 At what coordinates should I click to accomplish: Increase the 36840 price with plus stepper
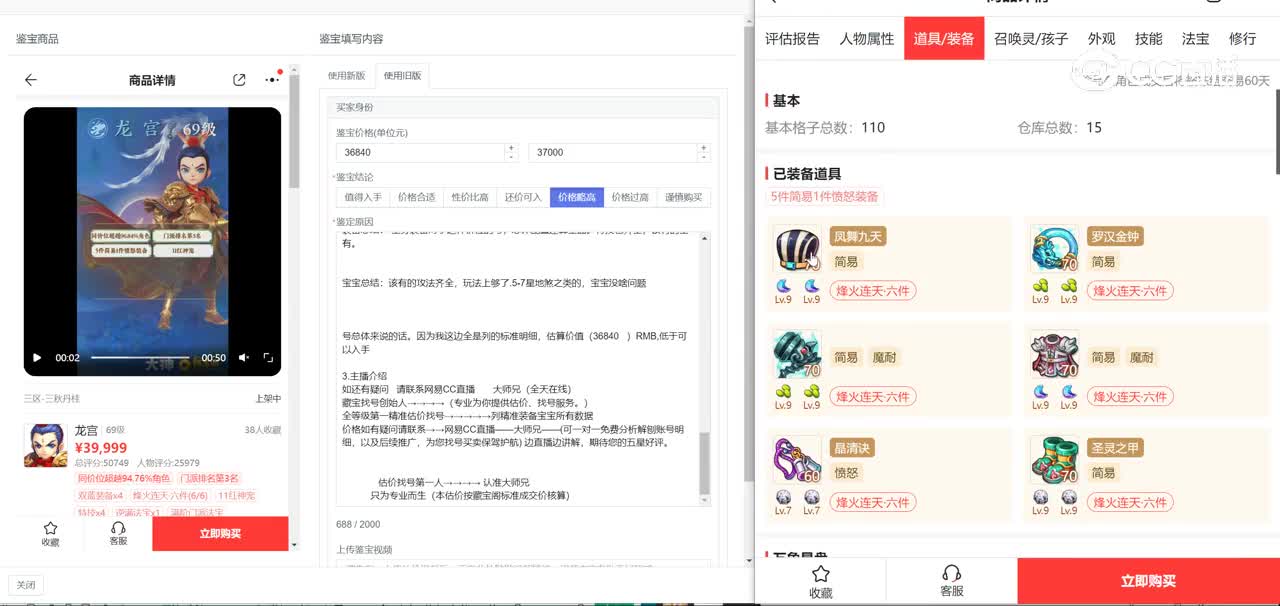point(511,148)
